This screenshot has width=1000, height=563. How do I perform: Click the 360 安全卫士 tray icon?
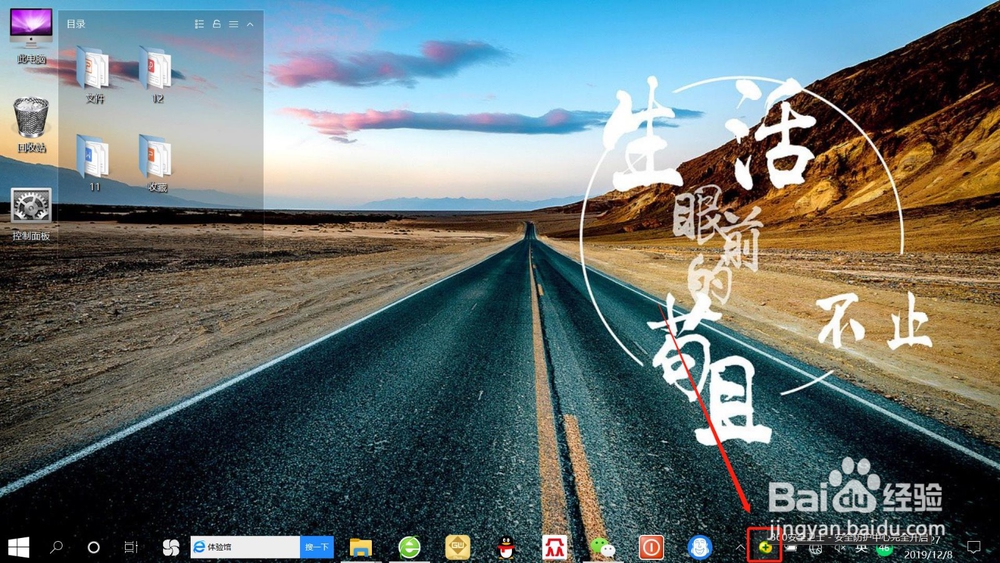tap(765, 547)
